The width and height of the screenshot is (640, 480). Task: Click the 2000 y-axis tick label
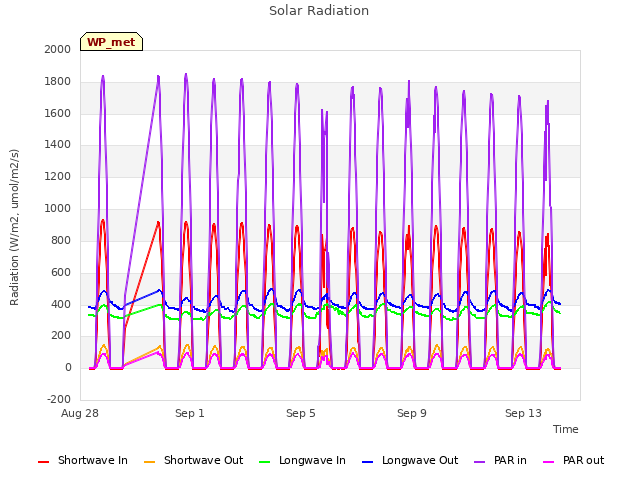coord(58,49)
